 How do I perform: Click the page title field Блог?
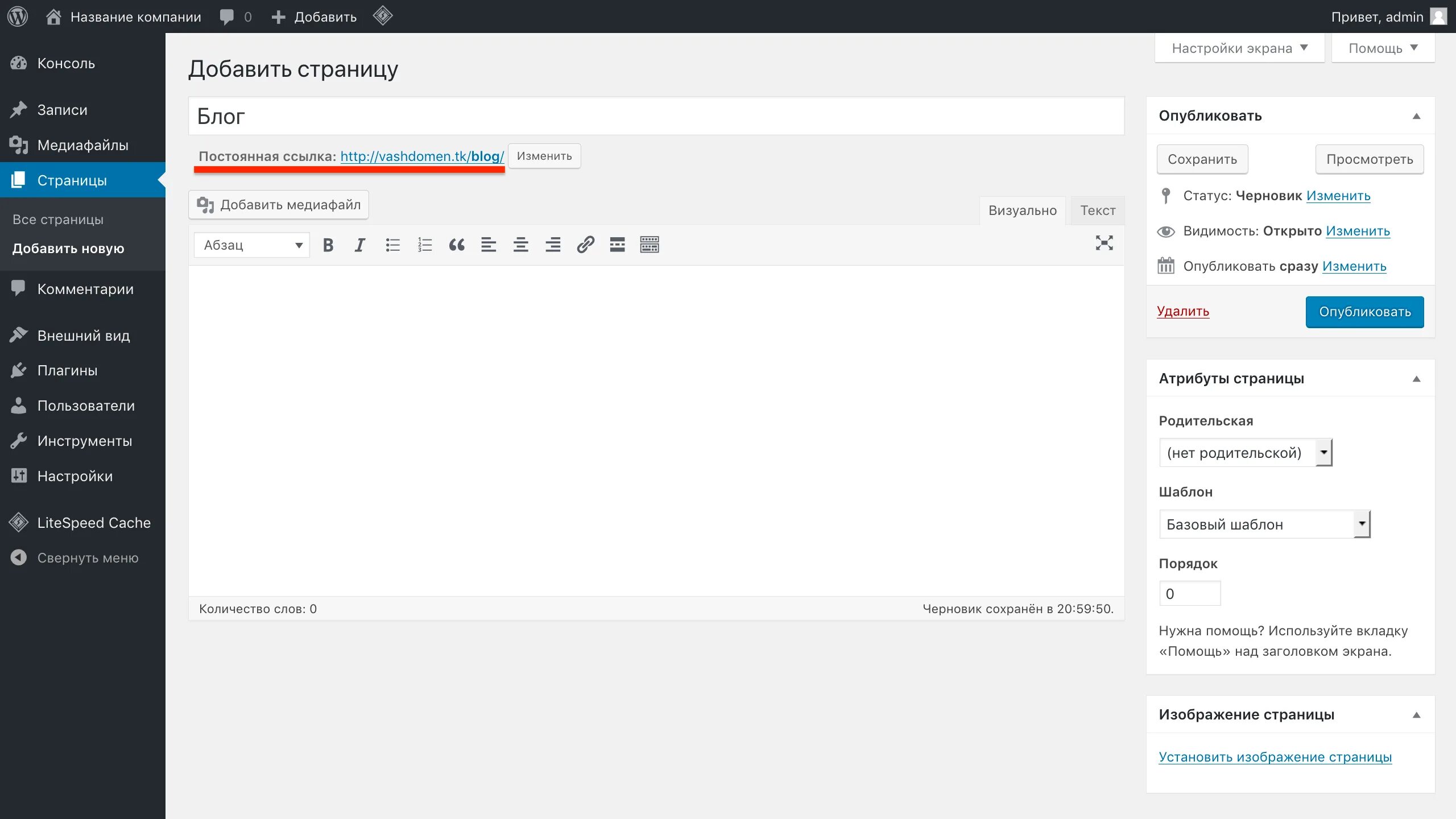tap(656, 116)
